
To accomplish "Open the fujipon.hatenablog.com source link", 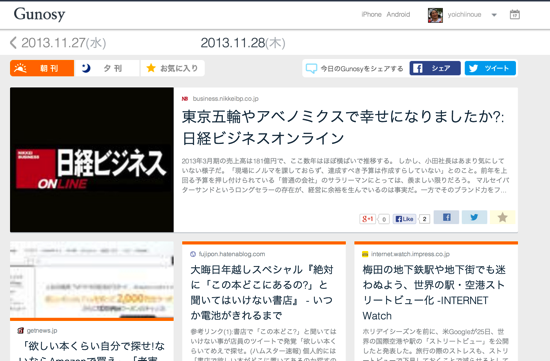I will [x=232, y=254].
